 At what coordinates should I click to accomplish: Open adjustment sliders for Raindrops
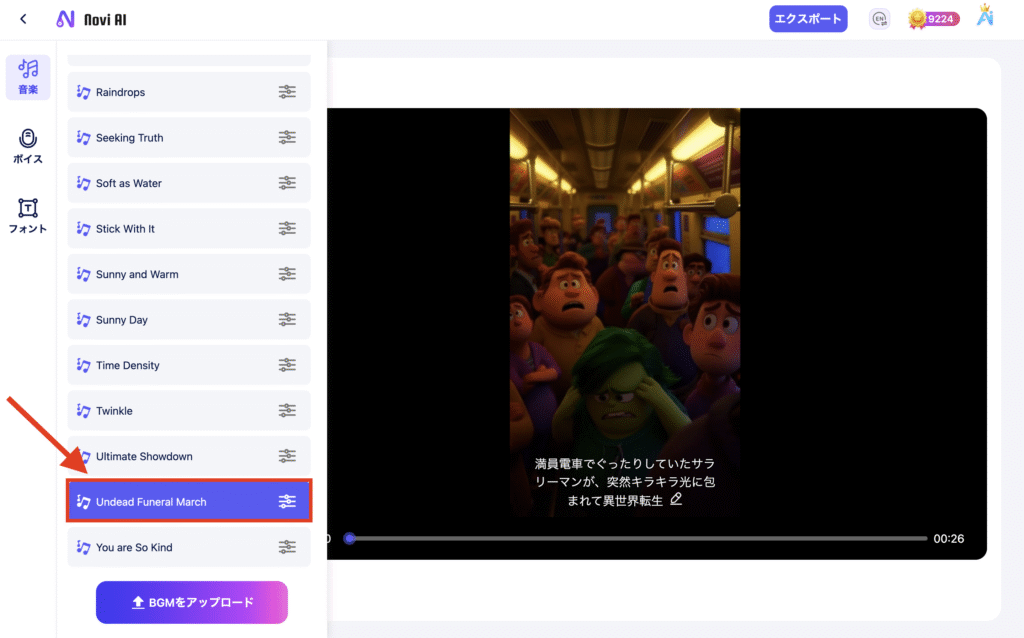click(x=287, y=92)
